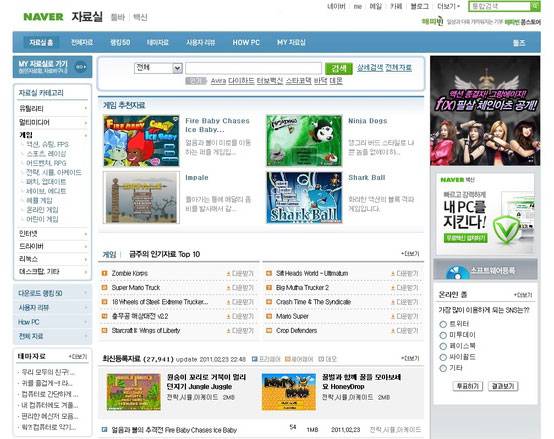Open the 사용자 리뷰 tab in navigation bar
The image size is (554, 439).
(201, 42)
